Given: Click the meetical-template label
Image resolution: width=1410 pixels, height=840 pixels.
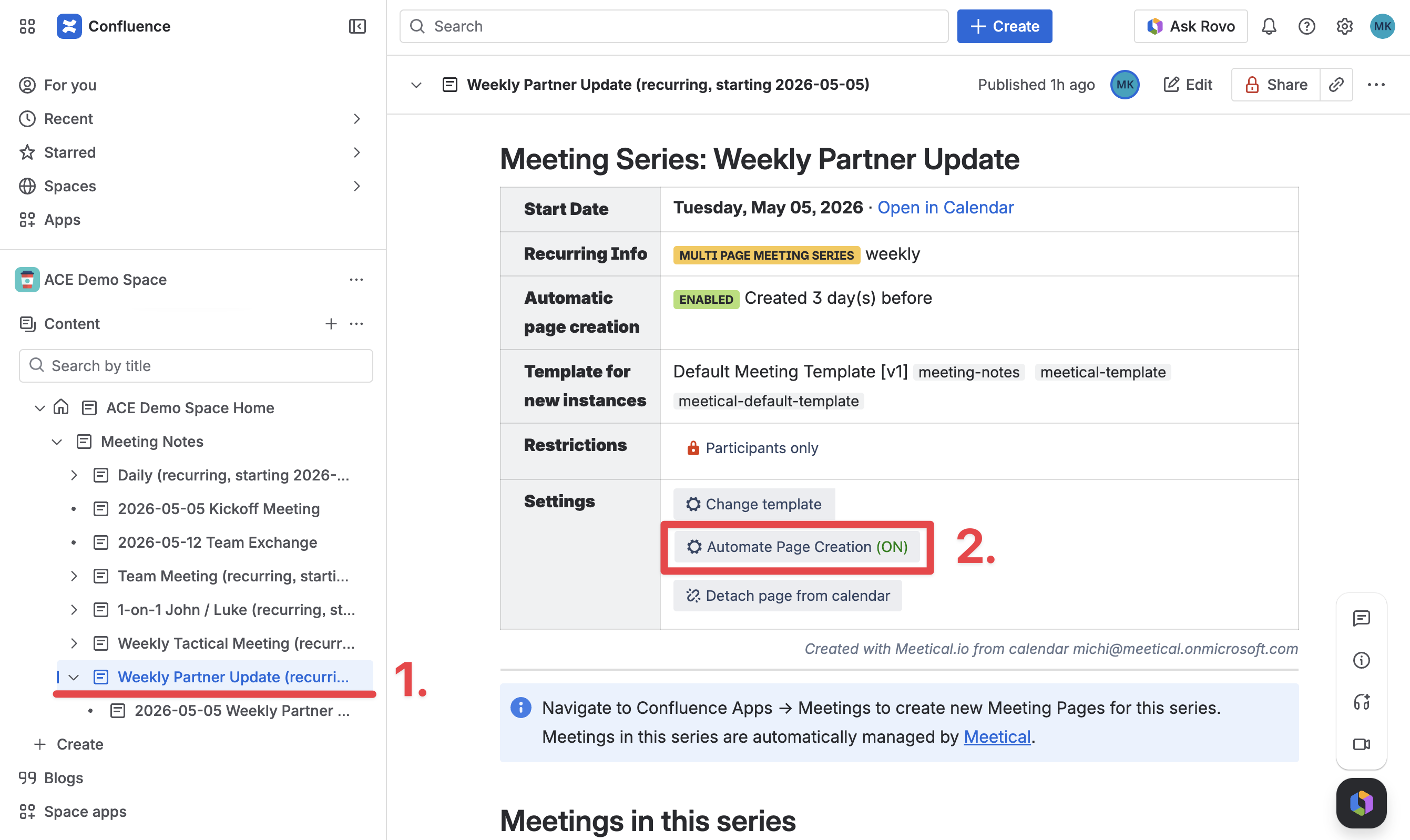Looking at the screenshot, I should click(x=1102, y=372).
